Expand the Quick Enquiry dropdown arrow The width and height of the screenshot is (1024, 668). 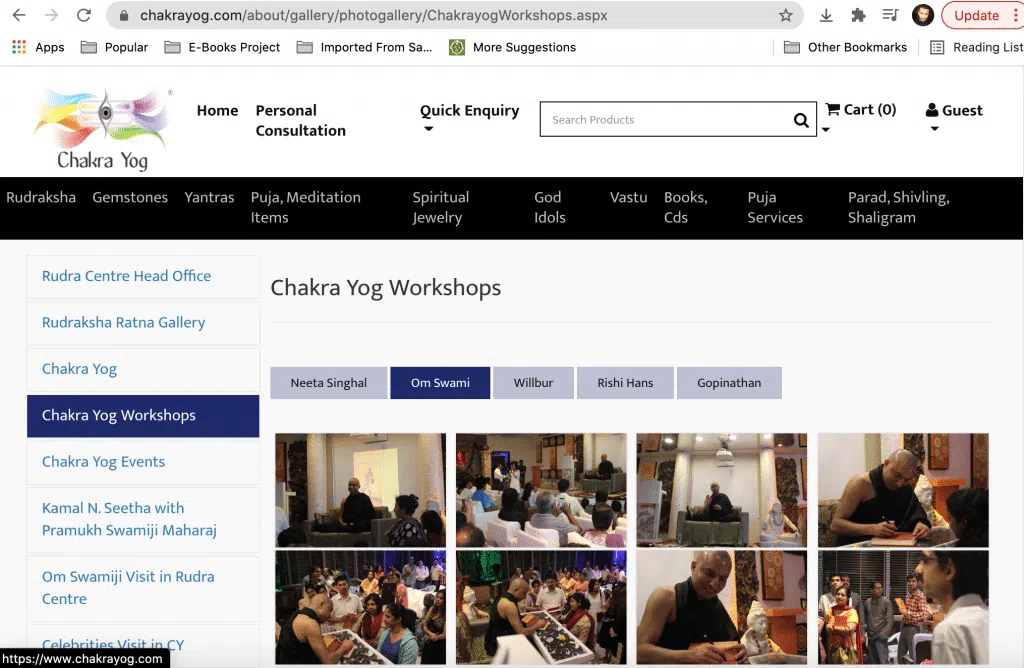coord(428,129)
